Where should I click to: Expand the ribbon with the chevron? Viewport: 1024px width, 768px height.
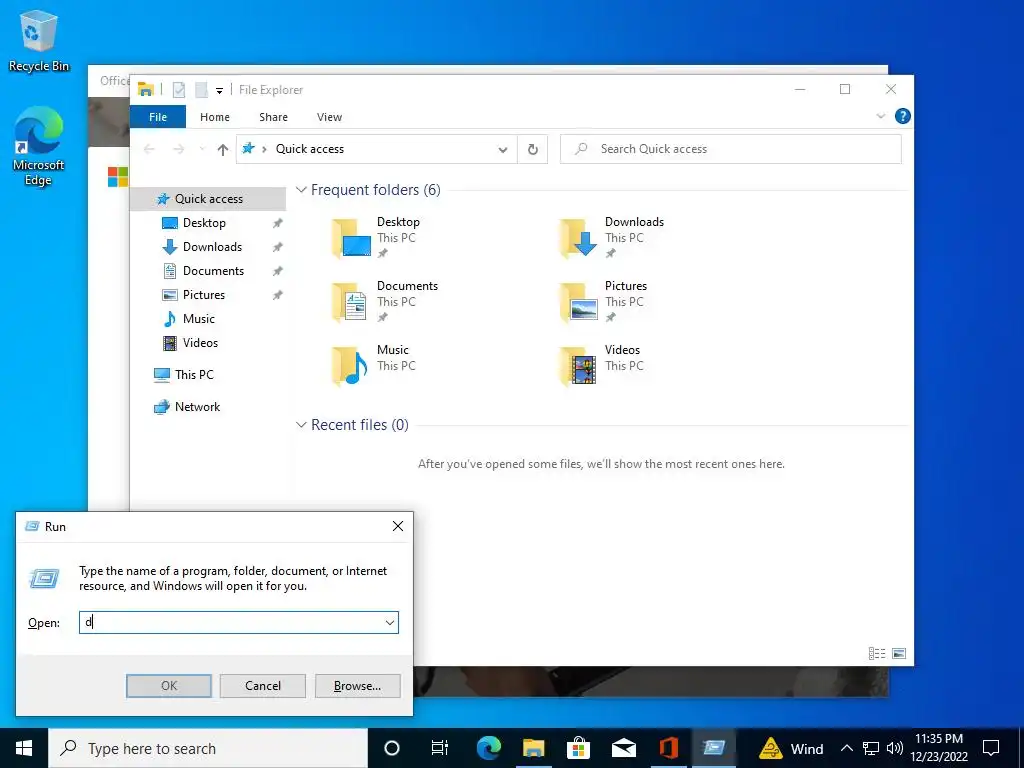[880, 116]
